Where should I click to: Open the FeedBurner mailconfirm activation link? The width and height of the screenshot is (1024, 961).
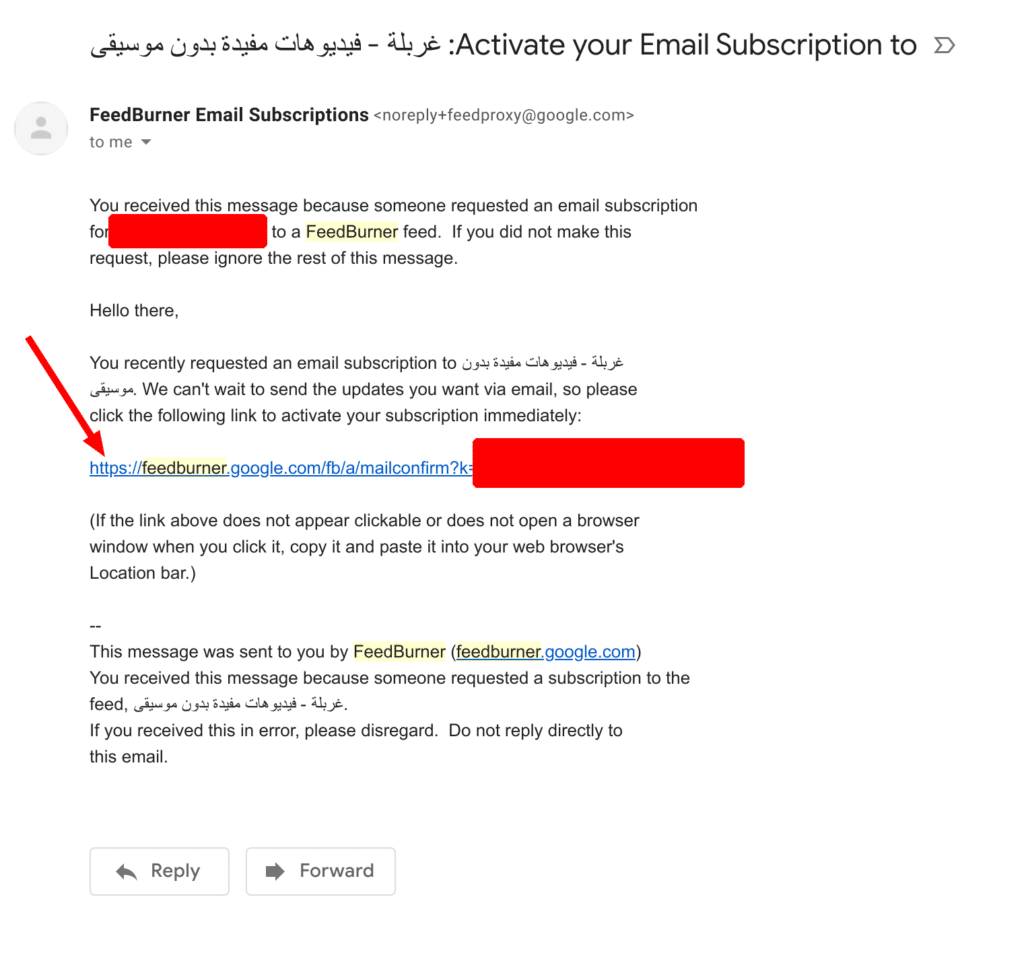[x=279, y=468]
